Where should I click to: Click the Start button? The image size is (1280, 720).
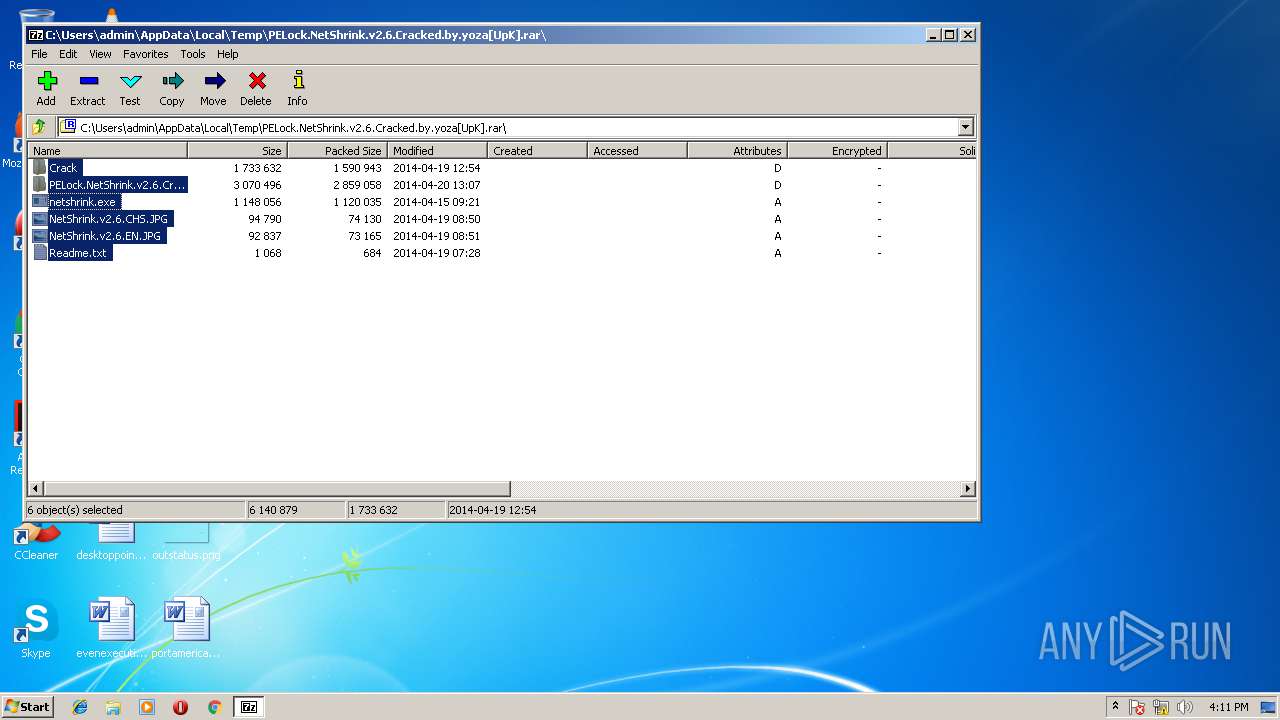28,707
